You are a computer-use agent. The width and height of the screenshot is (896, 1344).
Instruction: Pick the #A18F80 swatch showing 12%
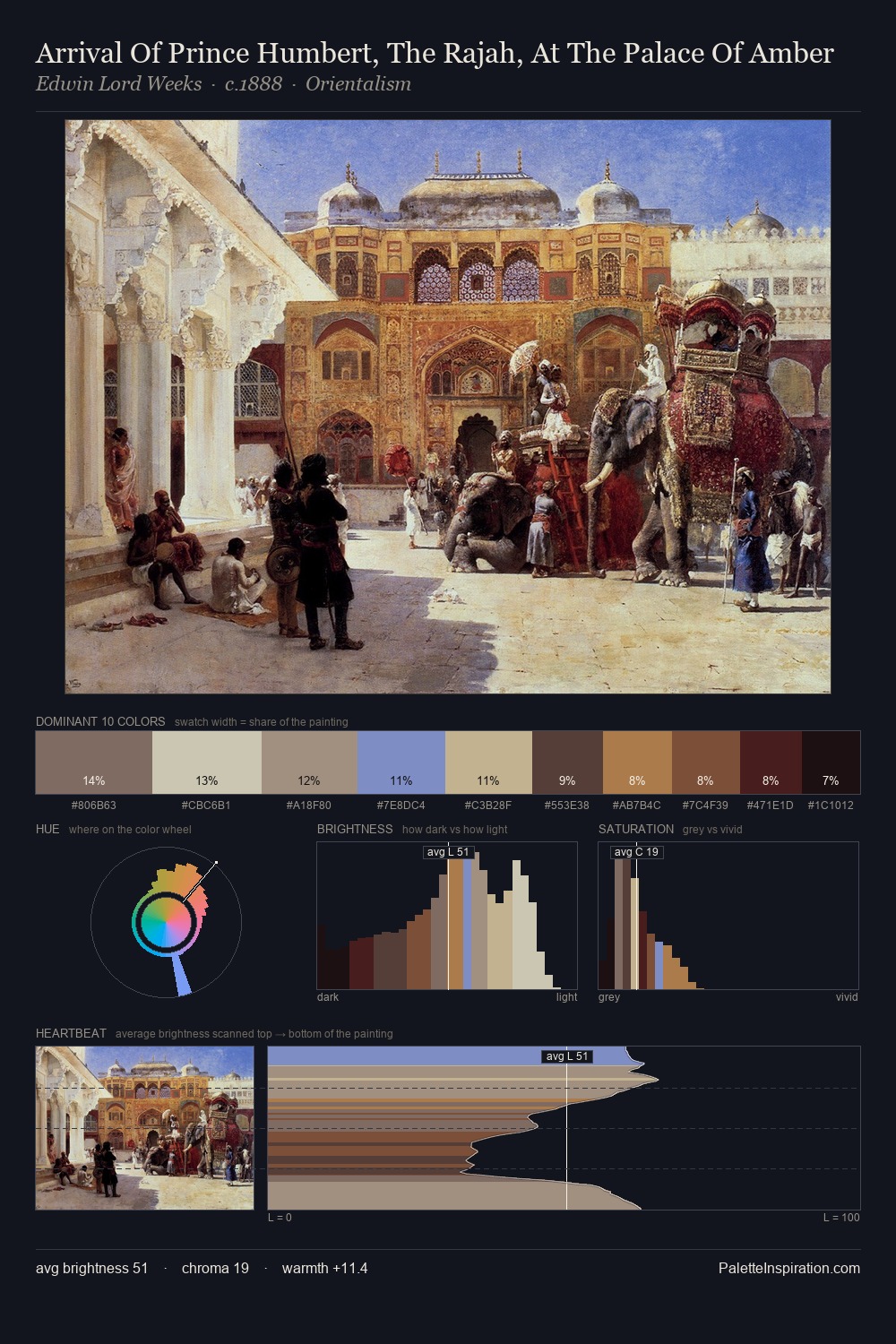point(309,762)
